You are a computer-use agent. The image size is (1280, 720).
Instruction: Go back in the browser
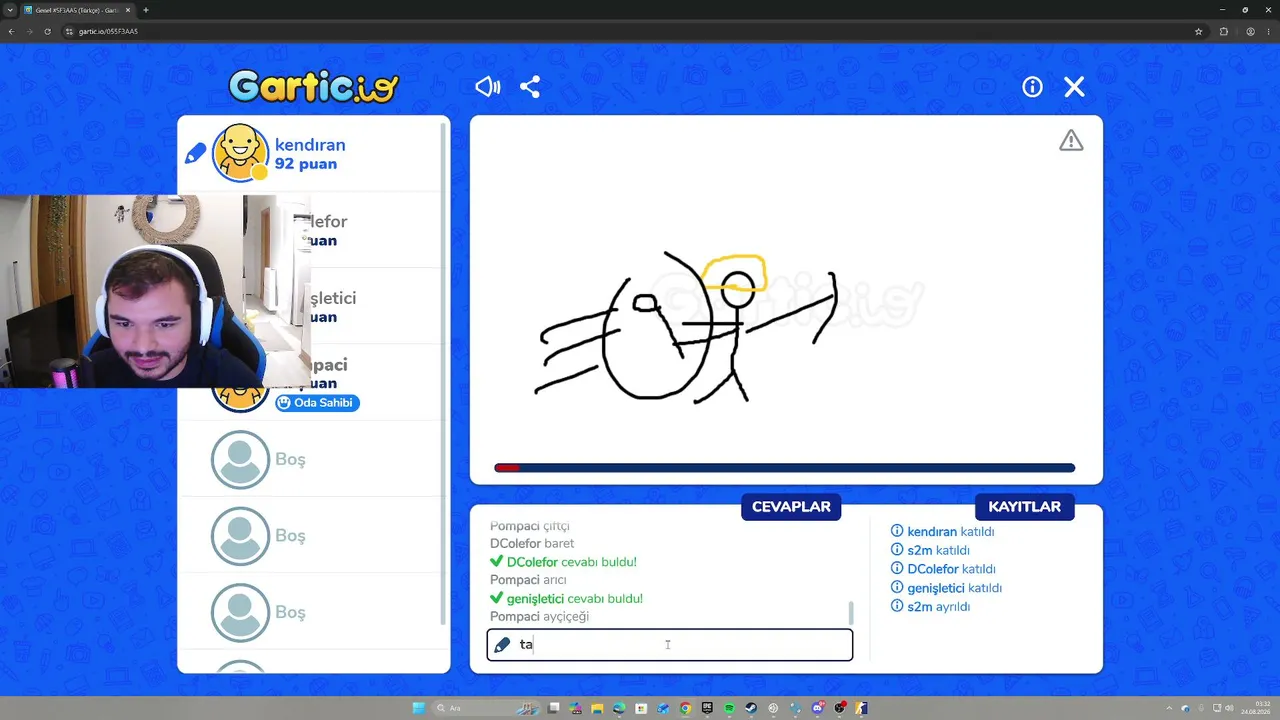click(x=11, y=31)
